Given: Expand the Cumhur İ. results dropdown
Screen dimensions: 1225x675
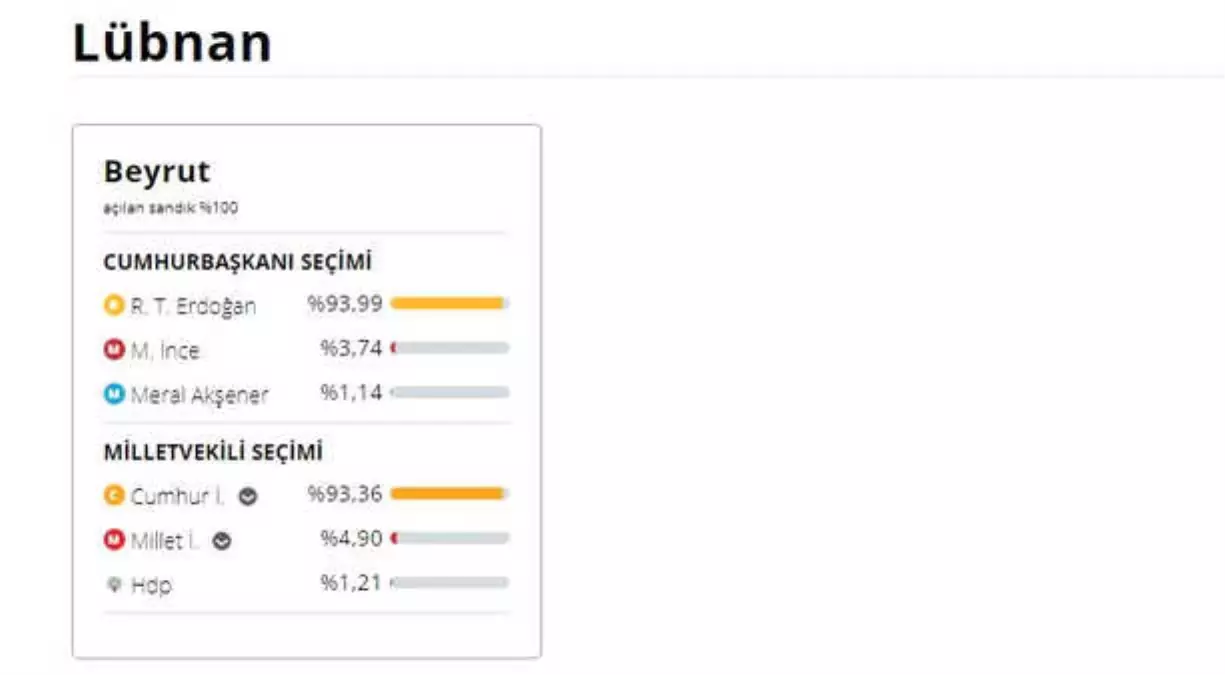Looking at the screenshot, I should 248,493.
